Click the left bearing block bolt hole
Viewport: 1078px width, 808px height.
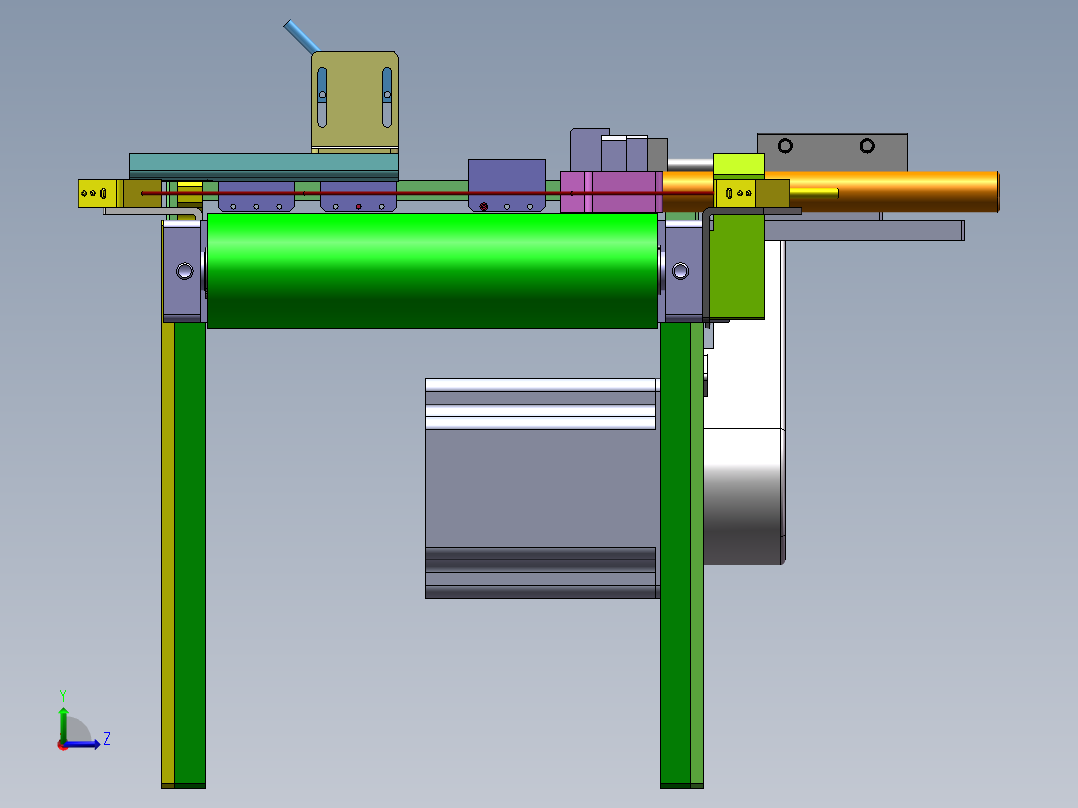pos(184,270)
